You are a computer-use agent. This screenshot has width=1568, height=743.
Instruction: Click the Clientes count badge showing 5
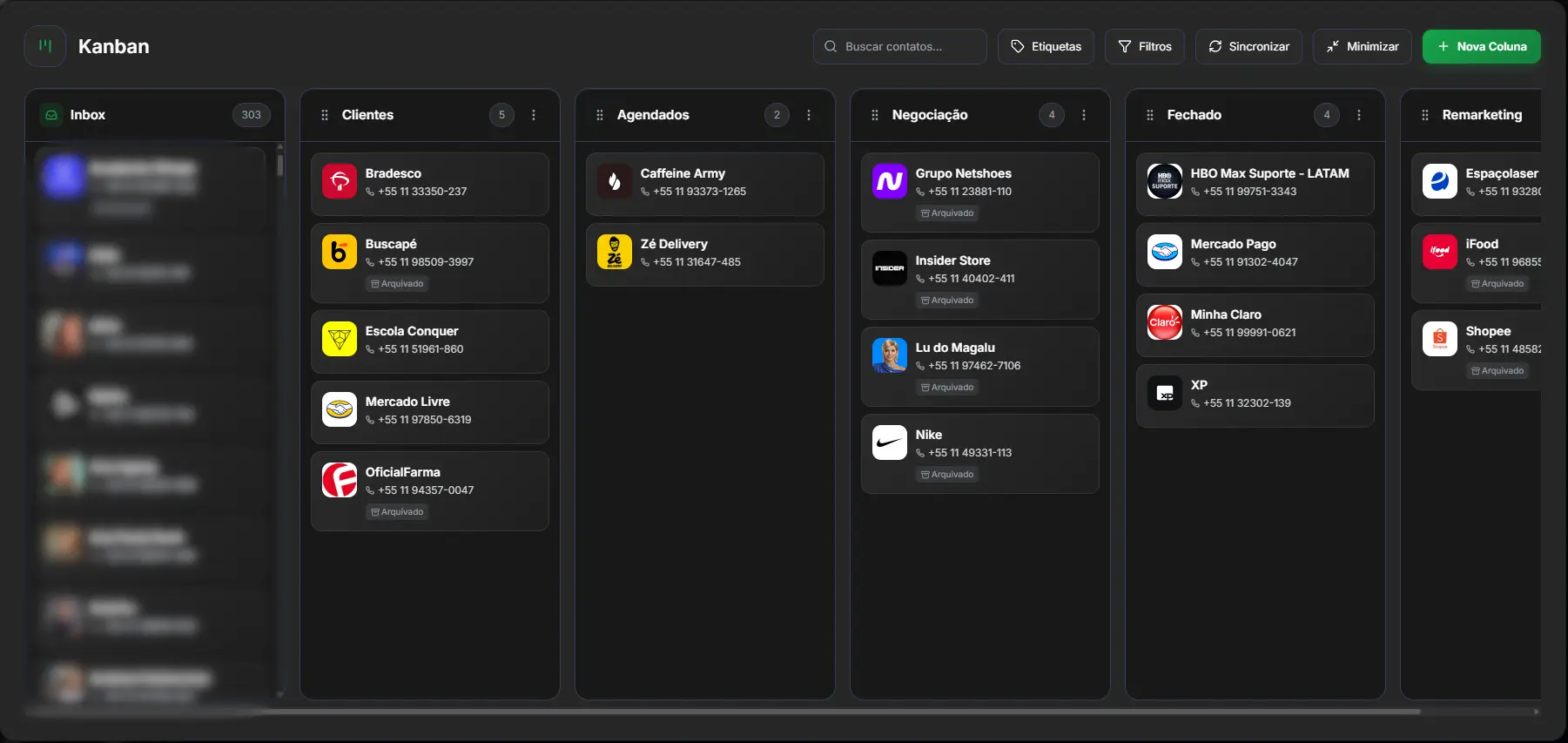pos(501,115)
